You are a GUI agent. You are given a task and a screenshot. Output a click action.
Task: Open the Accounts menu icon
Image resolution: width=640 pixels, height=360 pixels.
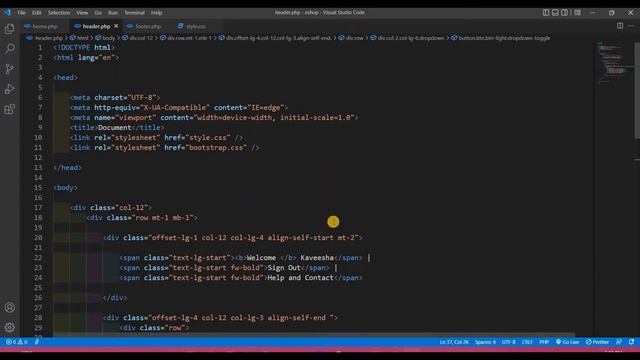9,307
